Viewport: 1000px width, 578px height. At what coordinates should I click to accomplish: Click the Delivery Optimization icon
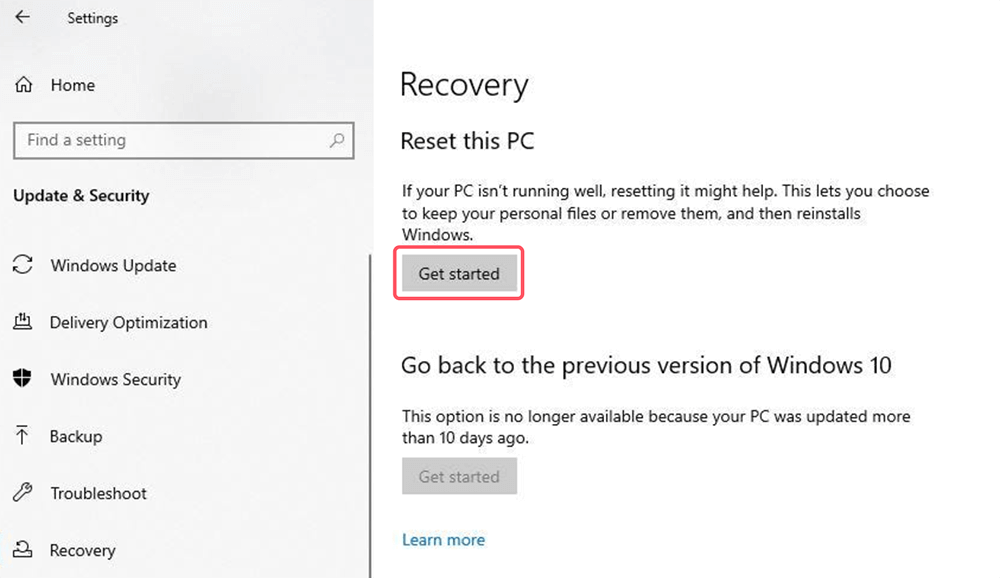pyautogui.click(x=22, y=322)
